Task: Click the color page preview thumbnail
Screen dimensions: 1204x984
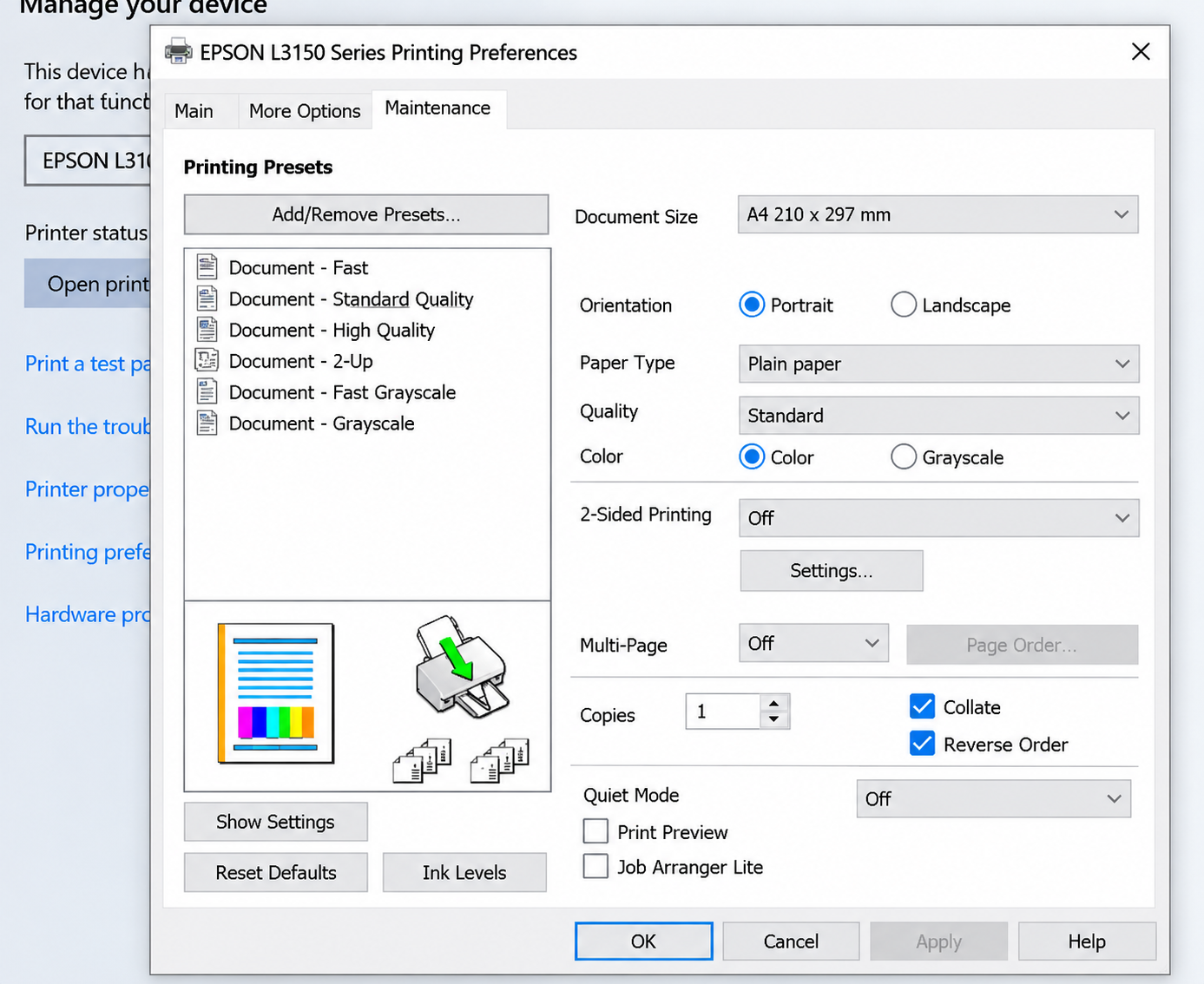Action: click(276, 693)
